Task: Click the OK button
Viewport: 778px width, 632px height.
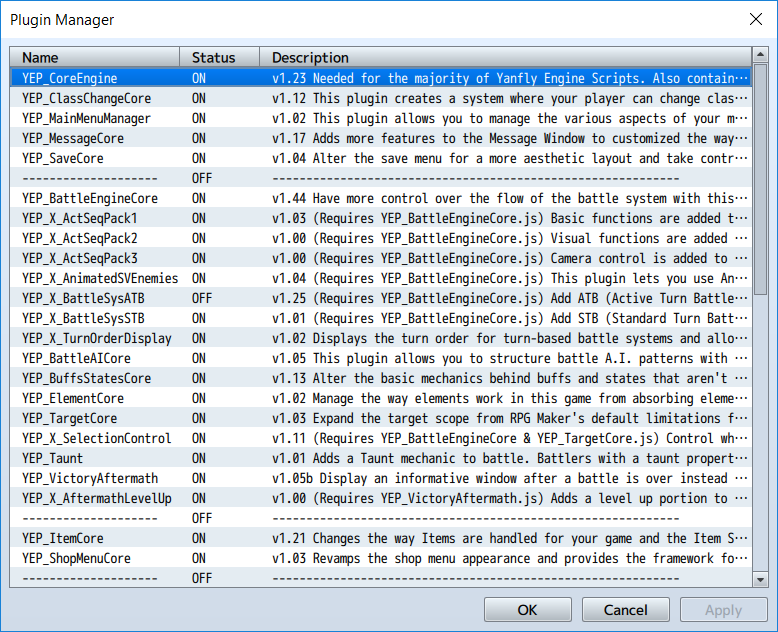Action: (527, 610)
